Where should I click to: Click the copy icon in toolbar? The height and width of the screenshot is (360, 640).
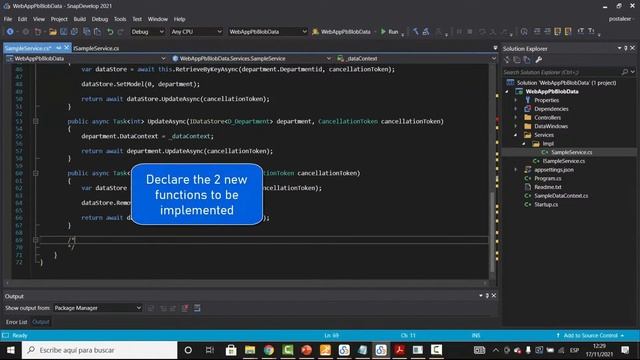[87, 32]
